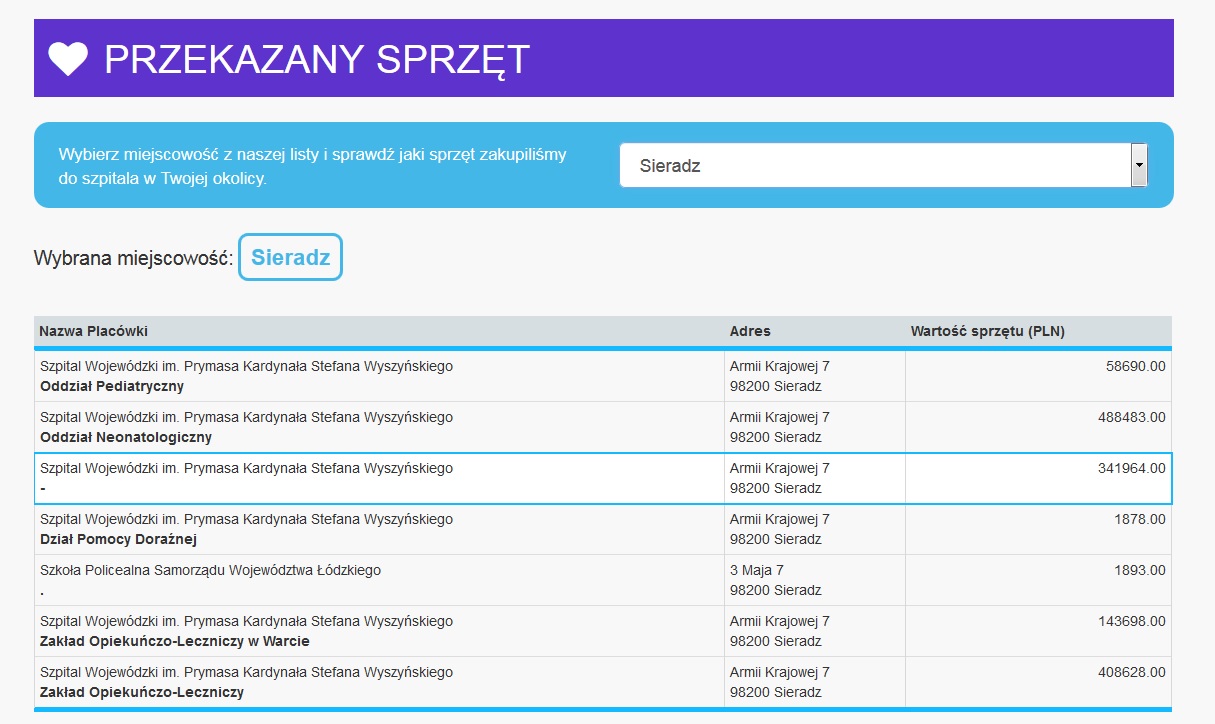
Task: Select the Szkoła Policealna Samorządu Województwa Łódzkiego row
Action: [x=379, y=580]
